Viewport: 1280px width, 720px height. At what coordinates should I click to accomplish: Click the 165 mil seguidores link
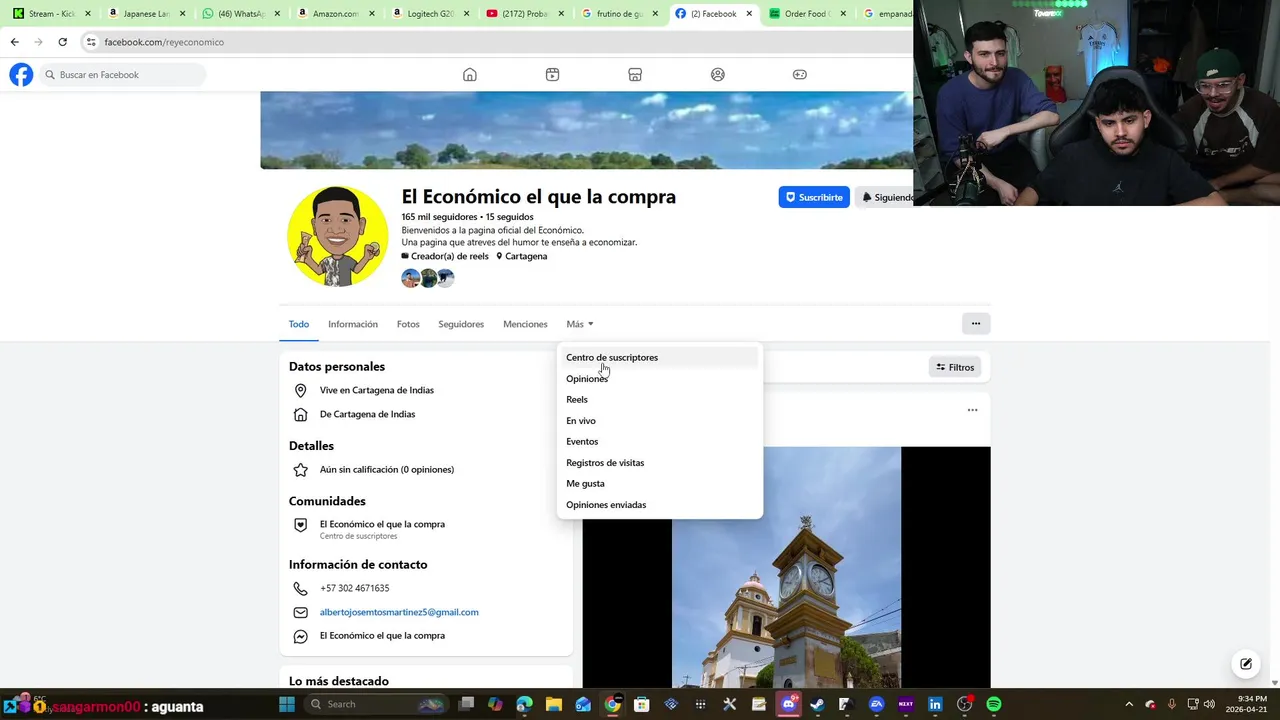coord(439,217)
